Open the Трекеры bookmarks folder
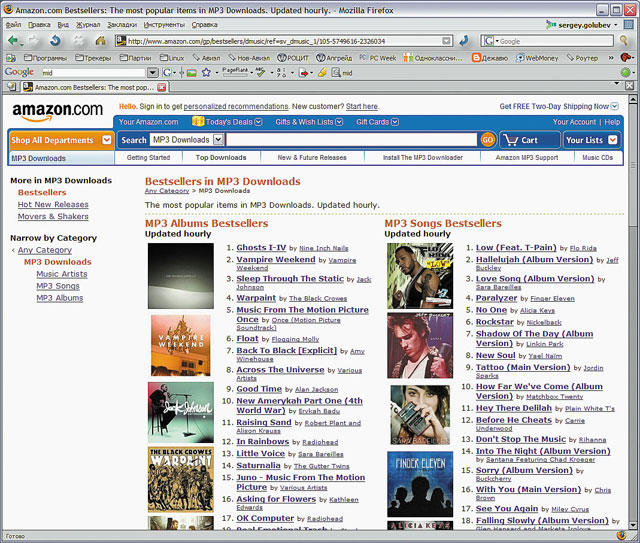 click(93, 58)
